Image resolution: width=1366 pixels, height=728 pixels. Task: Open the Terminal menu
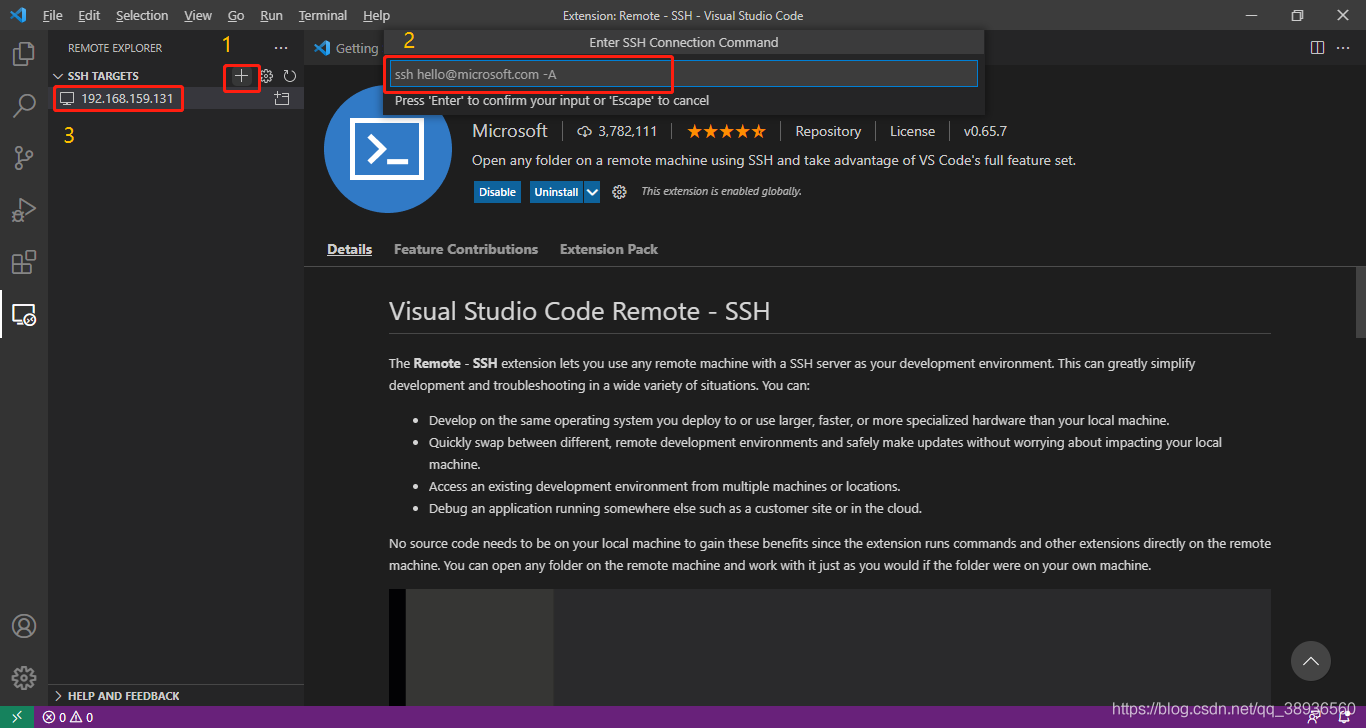(323, 16)
